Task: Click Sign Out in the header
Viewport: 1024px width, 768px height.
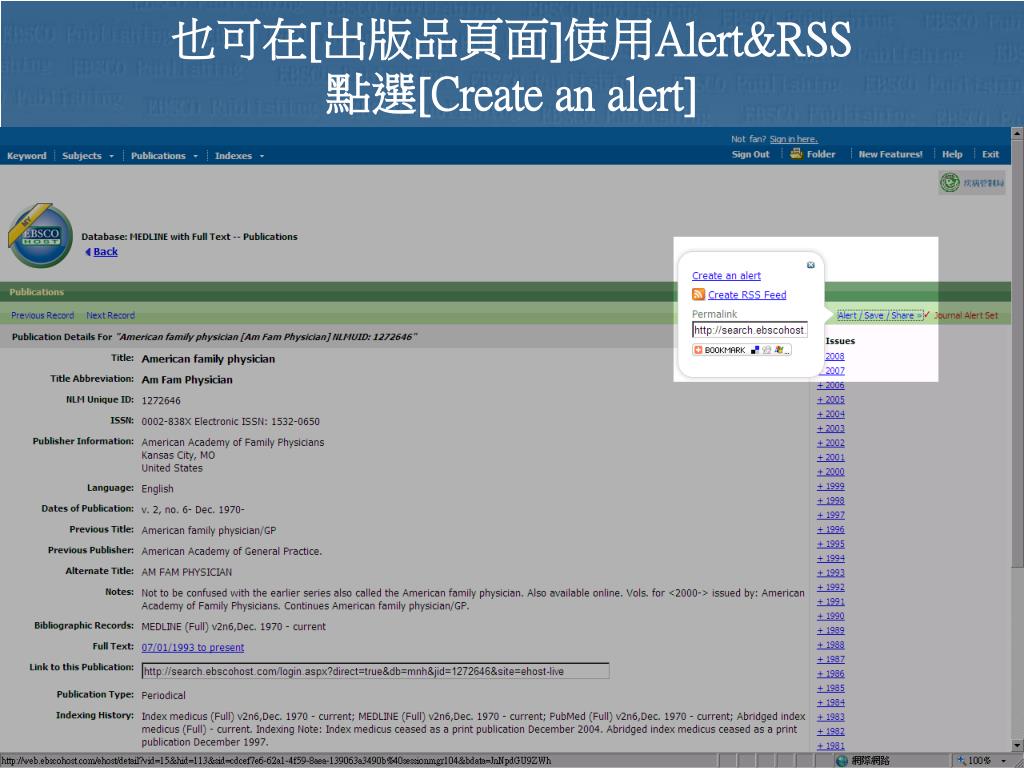Action: [750, 154]
